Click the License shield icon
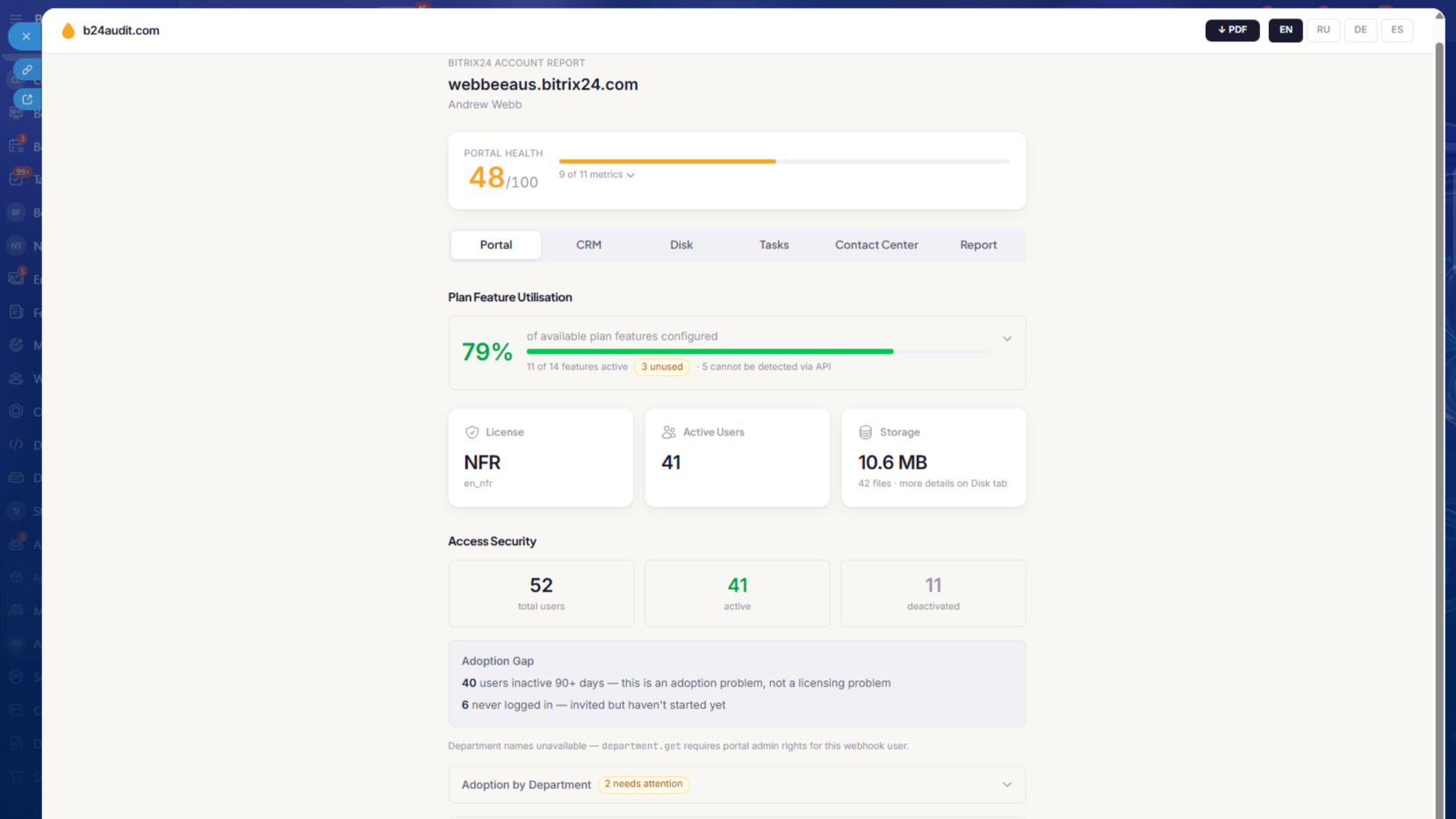Image resolution: width=1456 pixels, height=819 pixels. (472, 432)
